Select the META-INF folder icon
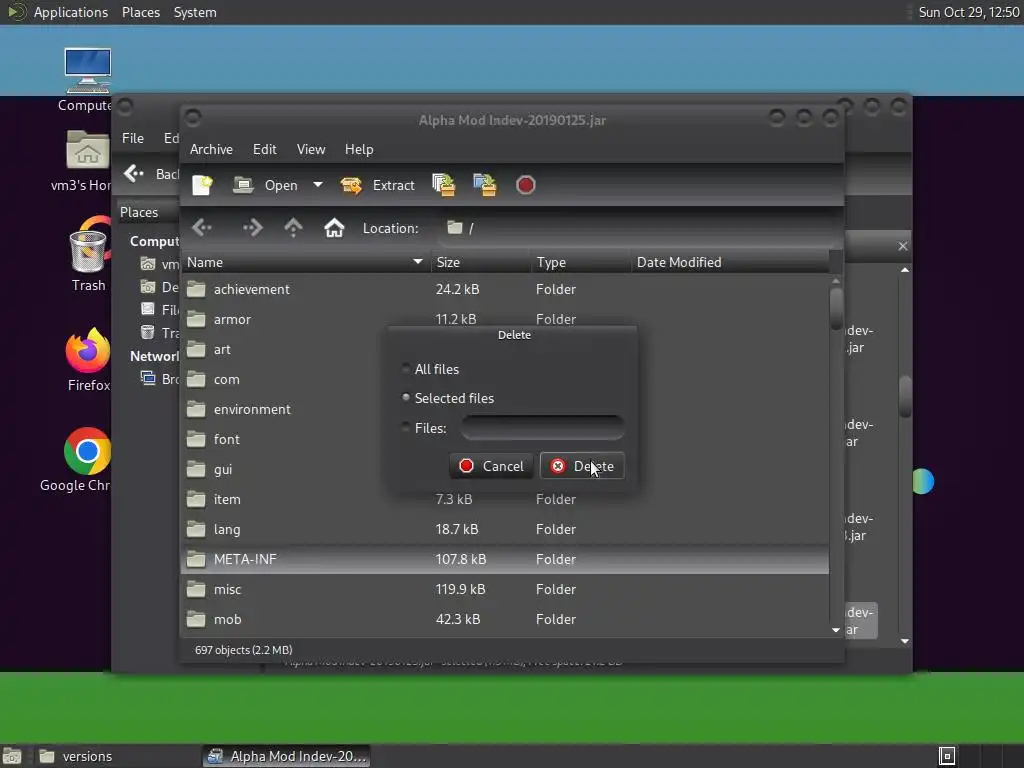The image size is (1024, 768). pyautogui.click(x=196, y=560)
